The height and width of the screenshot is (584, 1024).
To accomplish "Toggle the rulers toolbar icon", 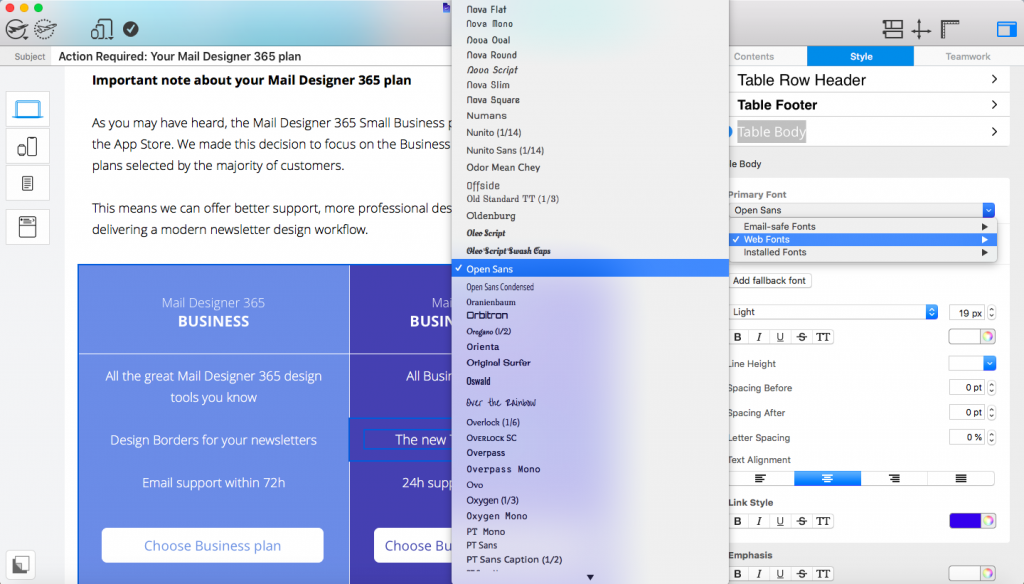I will click(x=950, y=29).
